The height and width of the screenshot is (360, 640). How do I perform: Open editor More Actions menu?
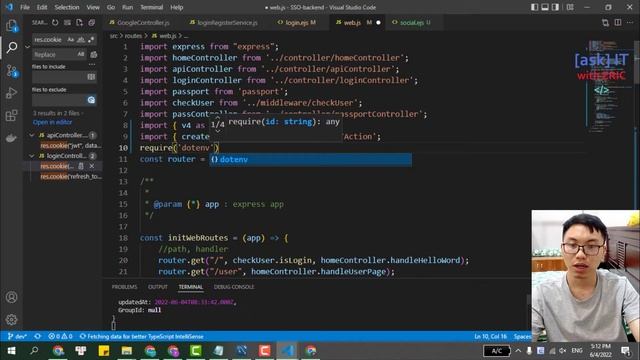[631, 23]
